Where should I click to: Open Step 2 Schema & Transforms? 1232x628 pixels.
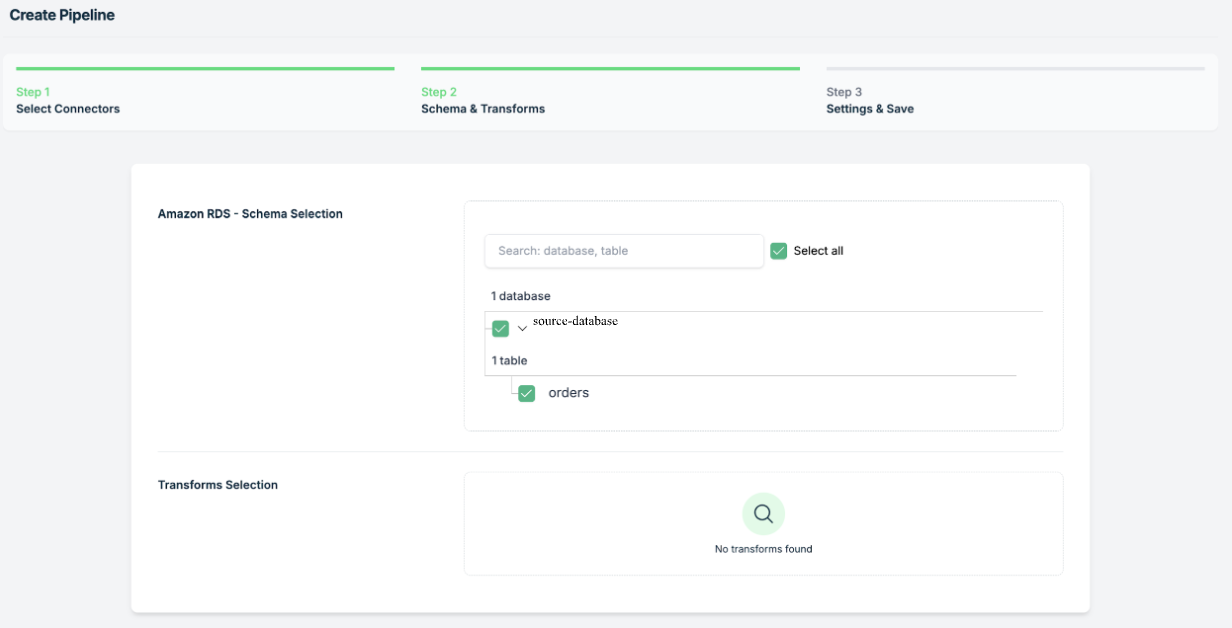click(x=610, y=93)
